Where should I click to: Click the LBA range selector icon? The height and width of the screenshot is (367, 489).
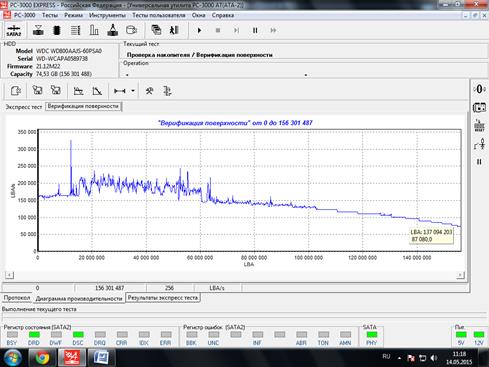[120, 91]
